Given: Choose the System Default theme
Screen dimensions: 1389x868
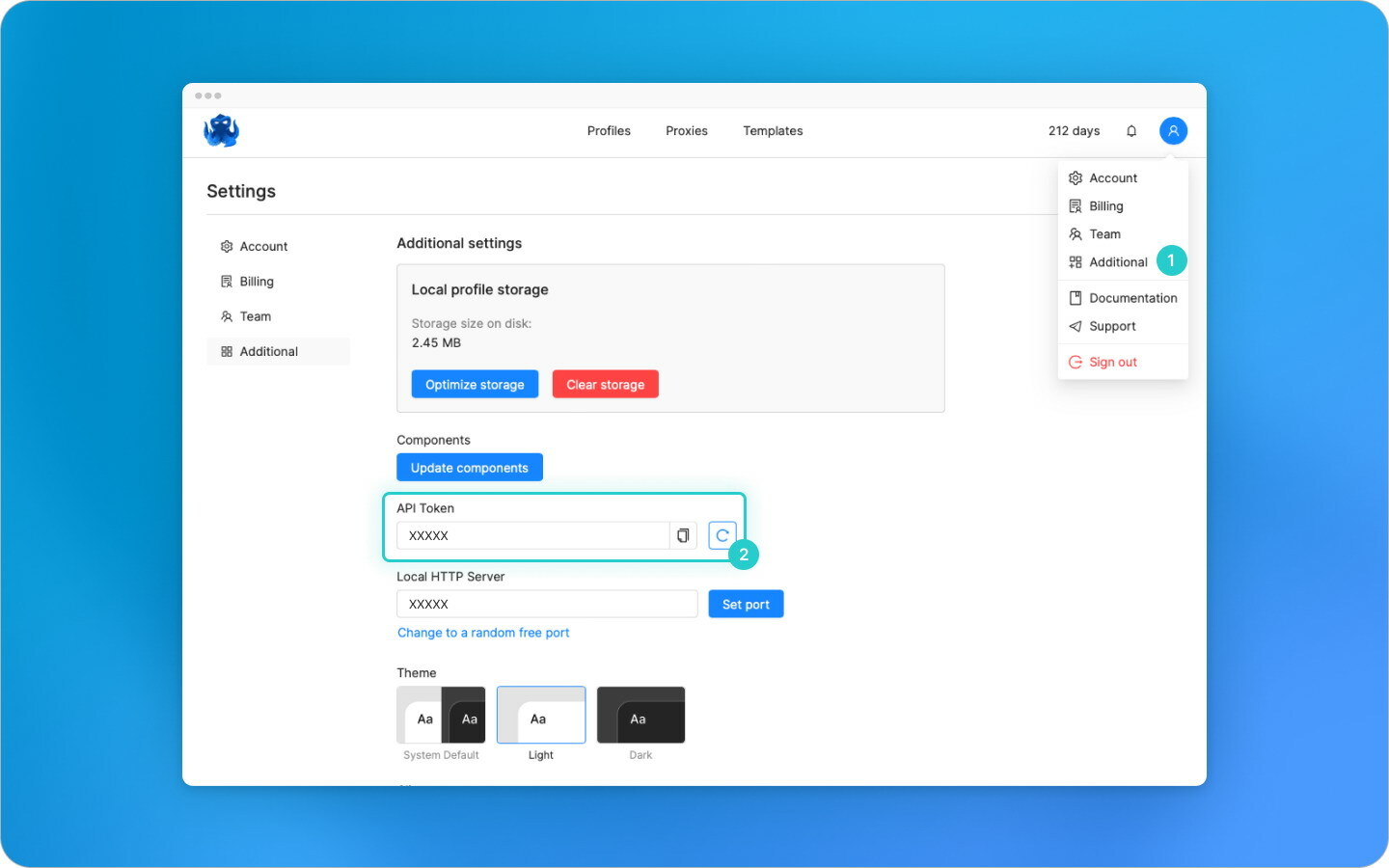Looking at the screenshot, I should point(441,715).
